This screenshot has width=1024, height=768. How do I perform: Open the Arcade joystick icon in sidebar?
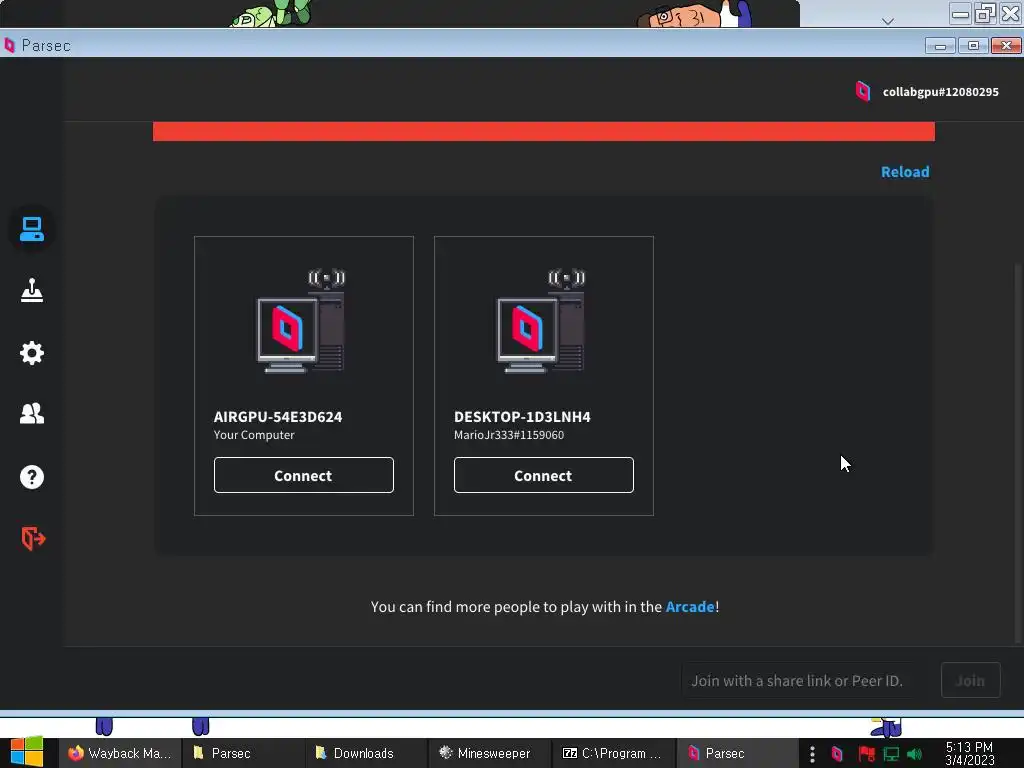coord(31,291)
